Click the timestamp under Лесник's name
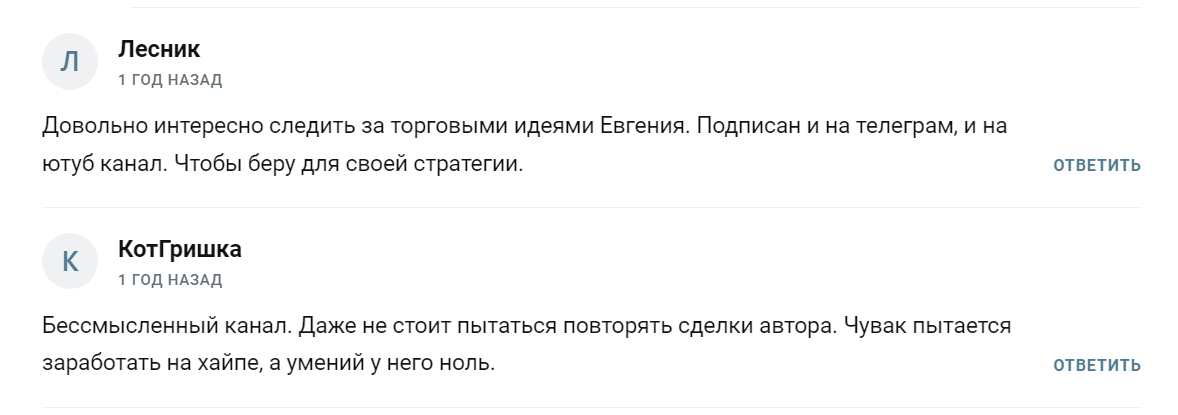The height and width of the screenshot is (415, 1178). (x=170, y=80)
